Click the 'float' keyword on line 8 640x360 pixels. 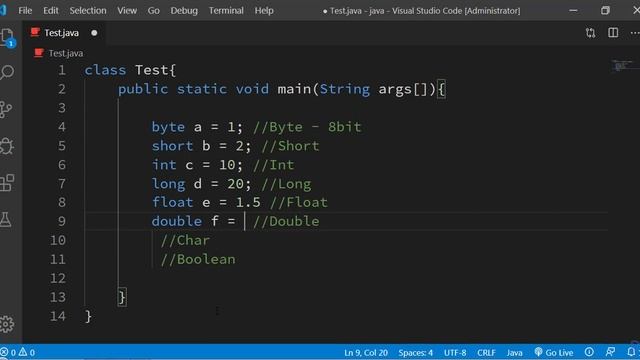(172, 202)
